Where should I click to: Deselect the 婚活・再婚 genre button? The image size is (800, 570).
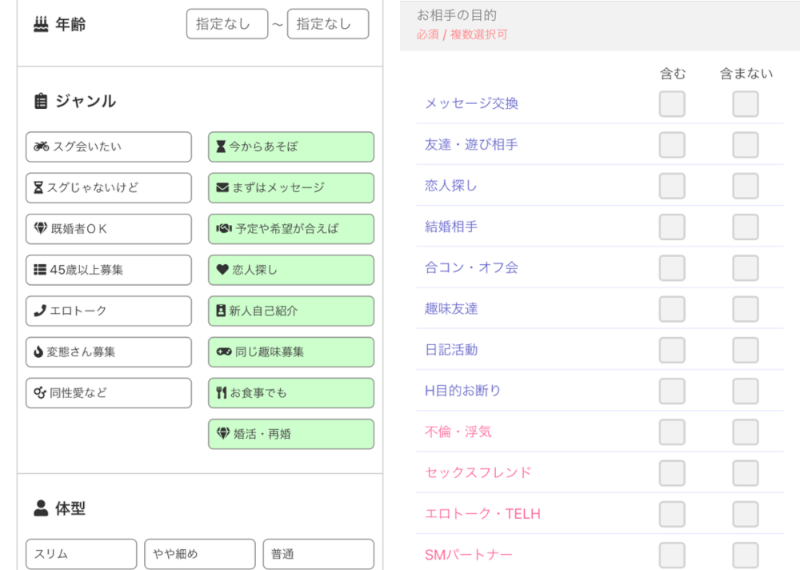[x=291, y=434]
